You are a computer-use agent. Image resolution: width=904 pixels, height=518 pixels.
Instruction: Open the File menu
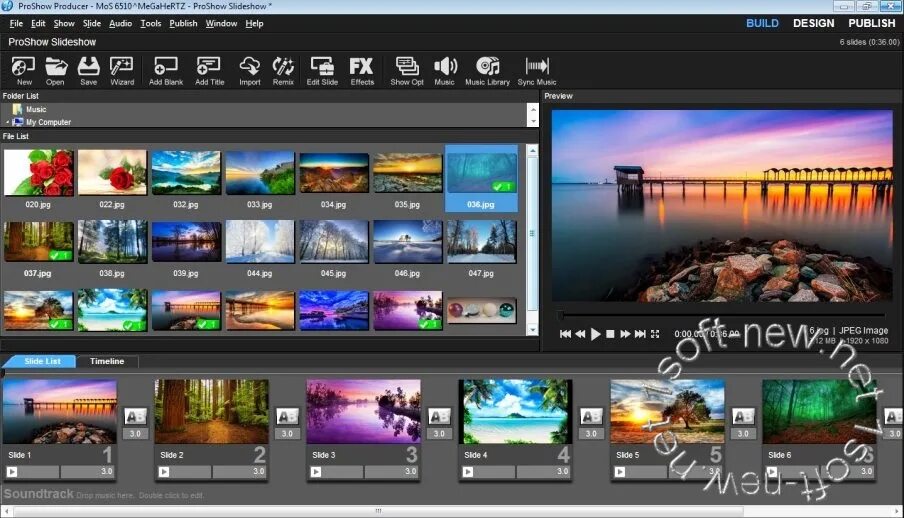pyautogui.click(x=16, y=24)
